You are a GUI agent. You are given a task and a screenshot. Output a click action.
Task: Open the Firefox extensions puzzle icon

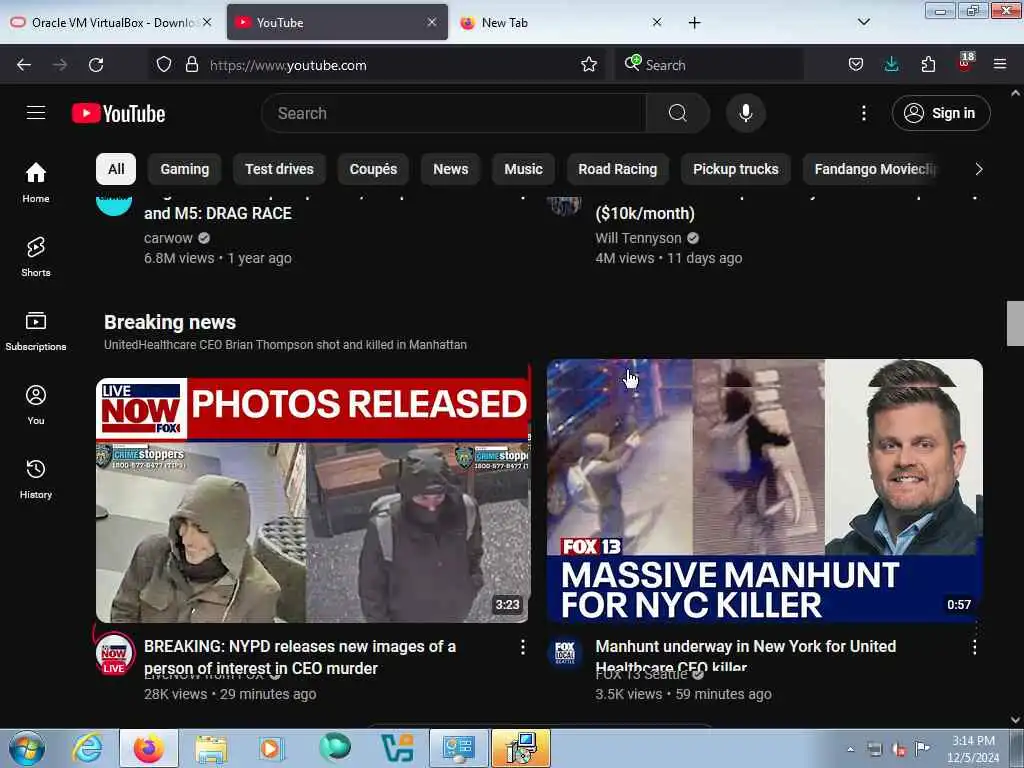928,65
